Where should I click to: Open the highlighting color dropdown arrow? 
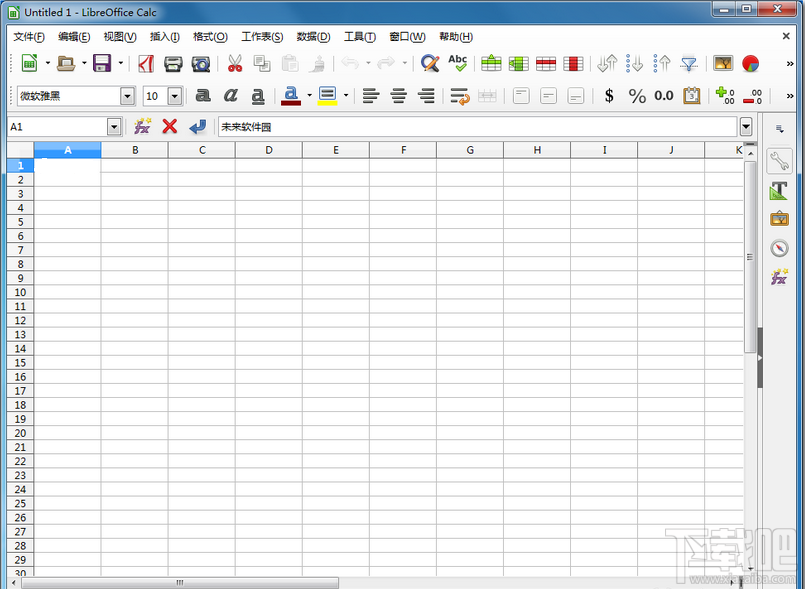(x=345, y=96)
